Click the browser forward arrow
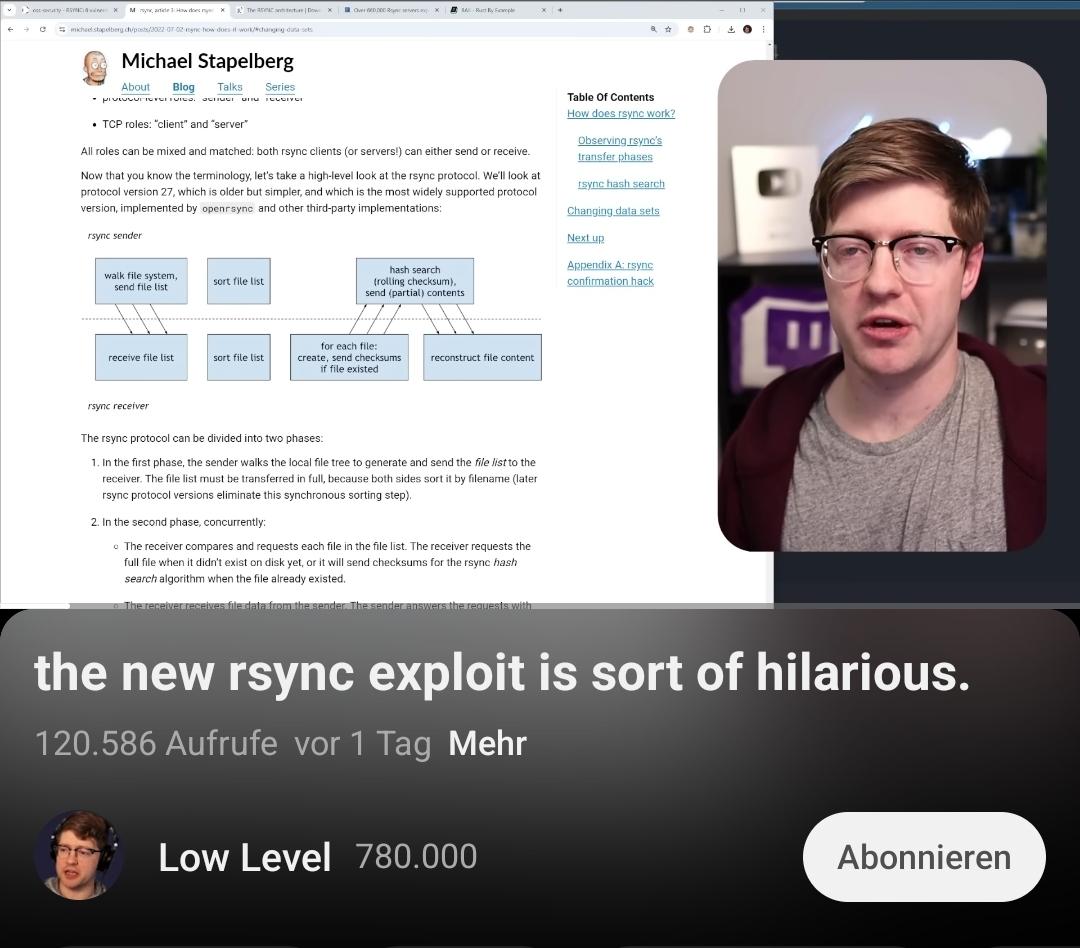Screen dimensions: 1080x948 (26, 30)
